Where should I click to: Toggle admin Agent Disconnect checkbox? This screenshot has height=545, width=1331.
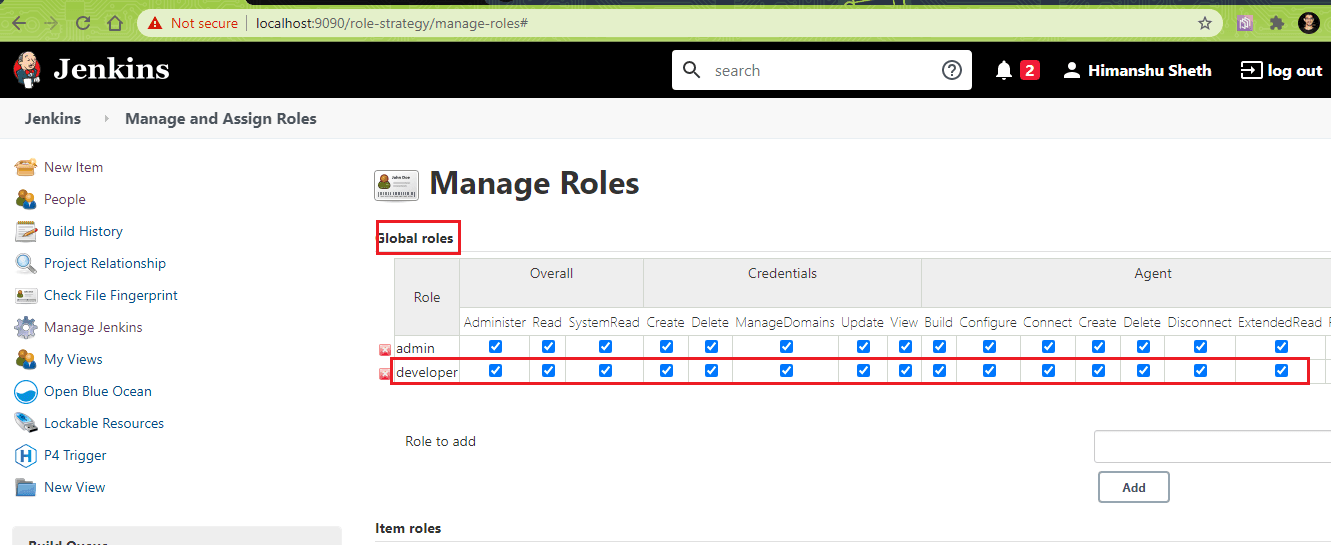click(x=1200, y=347)
